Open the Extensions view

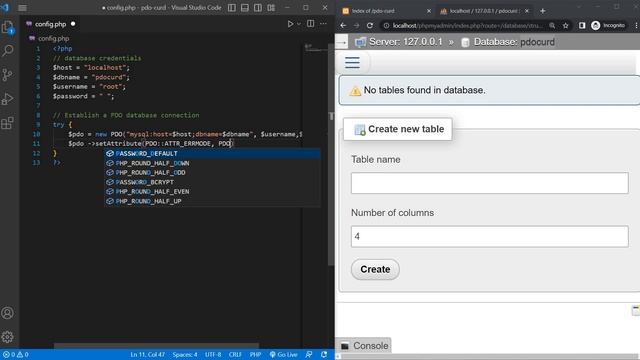[x=8, y=123]
